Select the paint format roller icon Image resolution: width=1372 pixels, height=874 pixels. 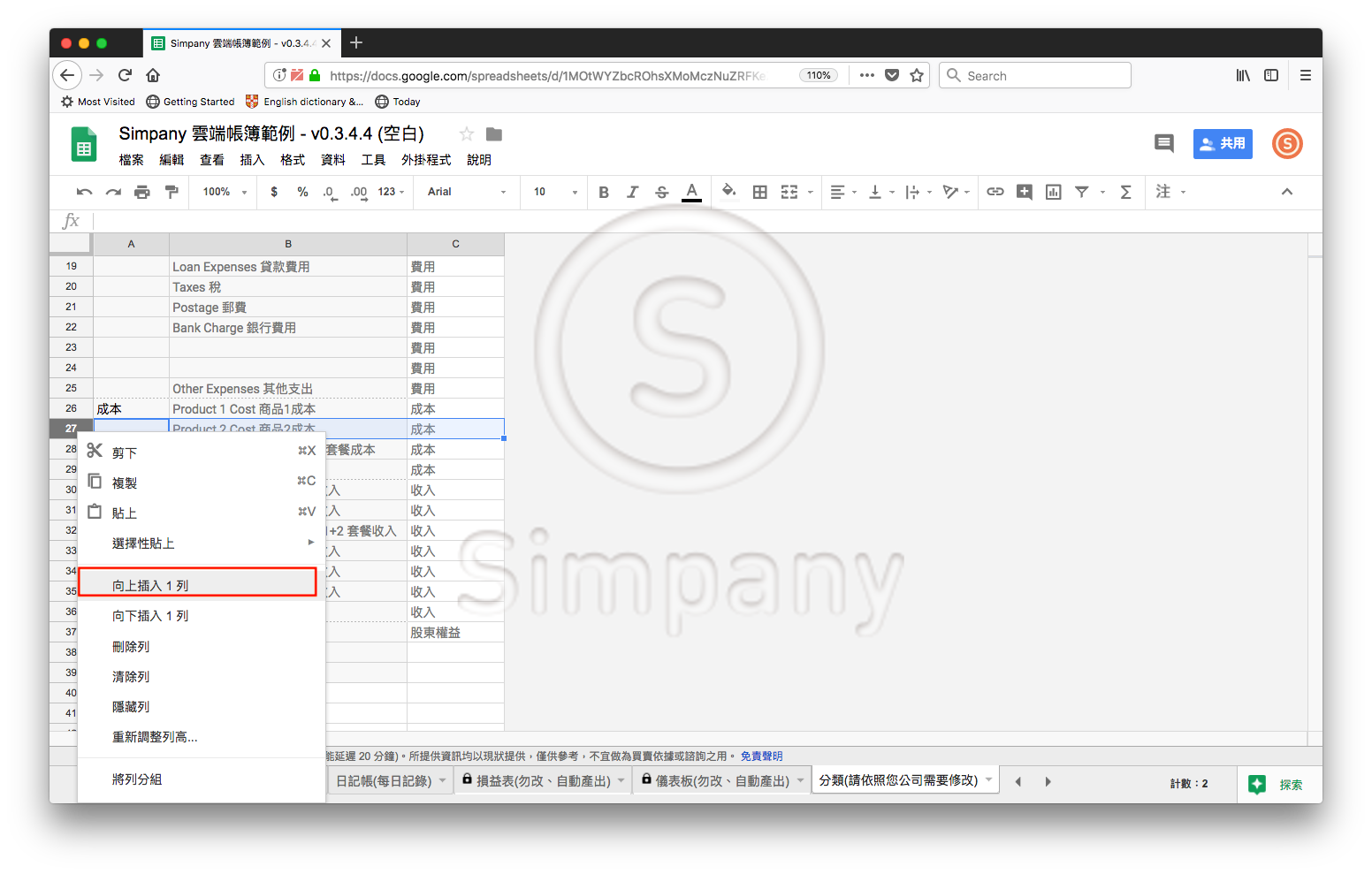[171, 192]
